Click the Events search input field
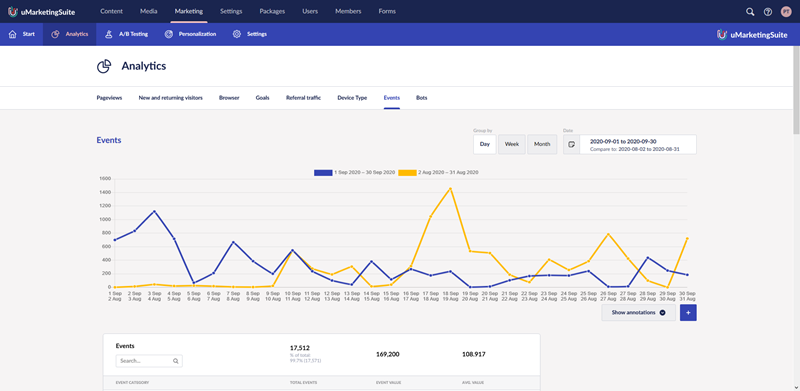The image size is (800, 391). pyautogui.click(x=149, y=361)
